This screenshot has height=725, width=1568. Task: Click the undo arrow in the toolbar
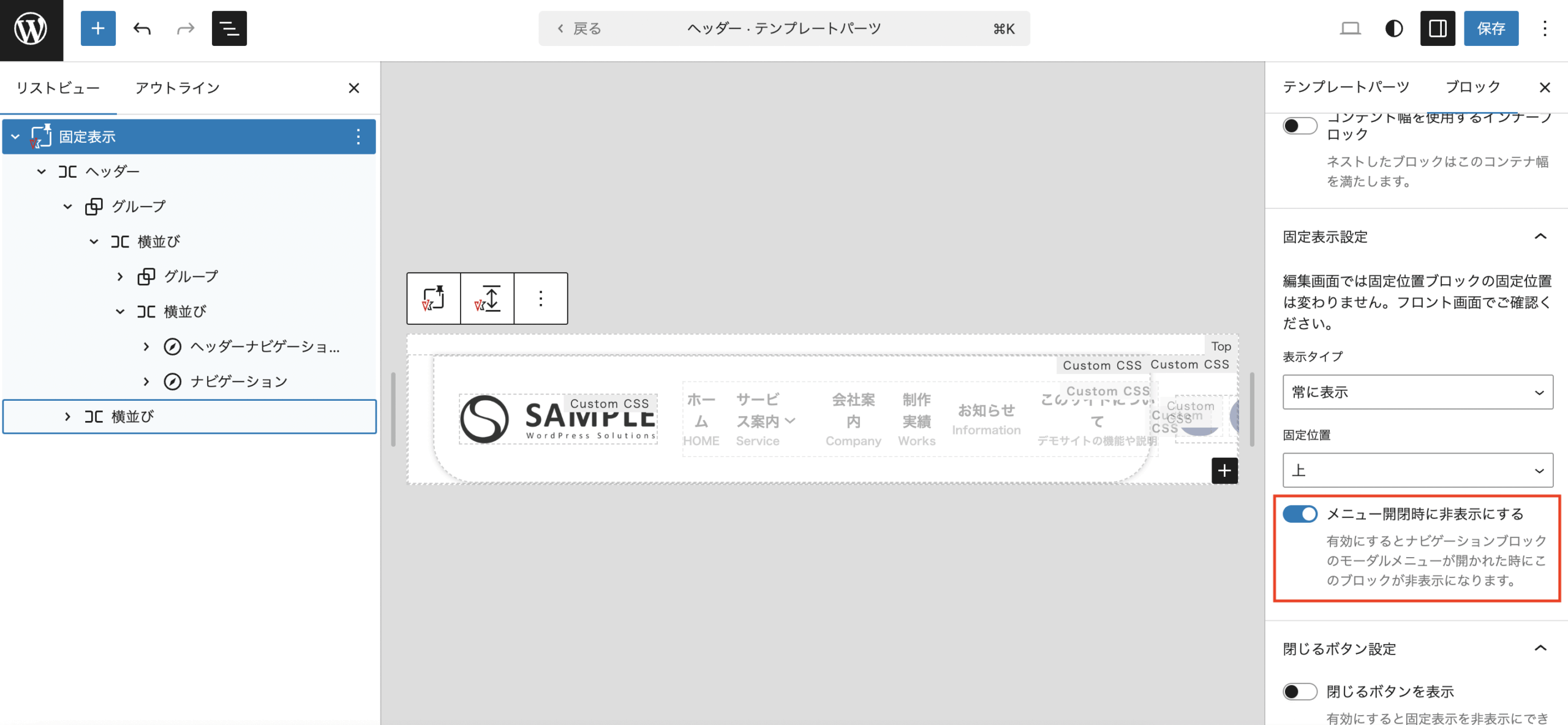click(141, 28)
